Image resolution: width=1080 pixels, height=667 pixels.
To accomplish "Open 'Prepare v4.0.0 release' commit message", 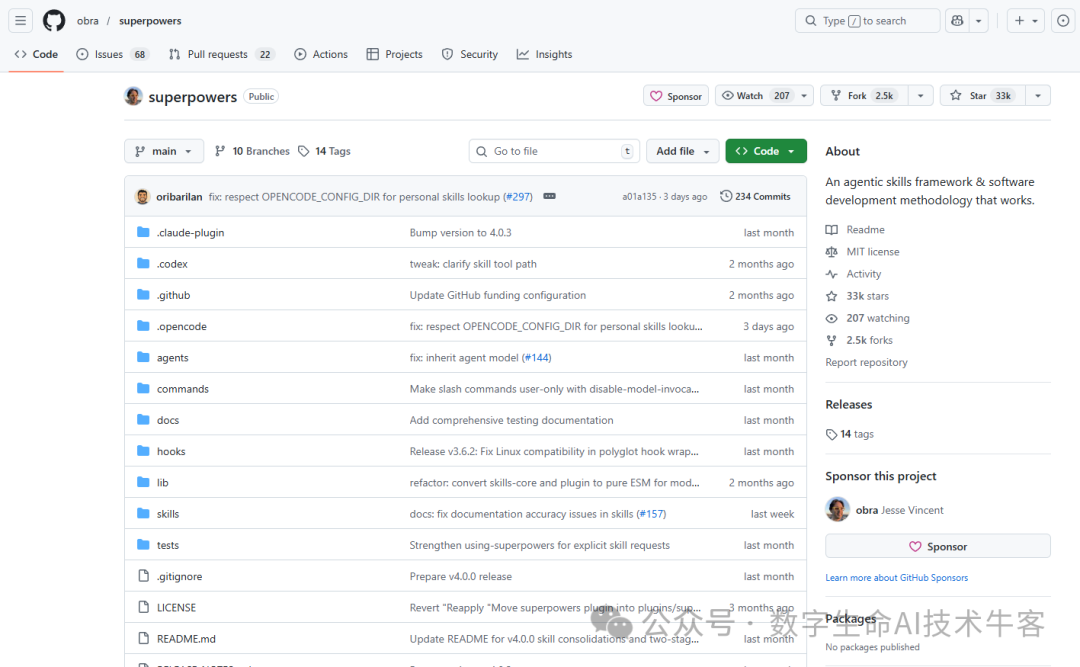I will tap(460, 577).
